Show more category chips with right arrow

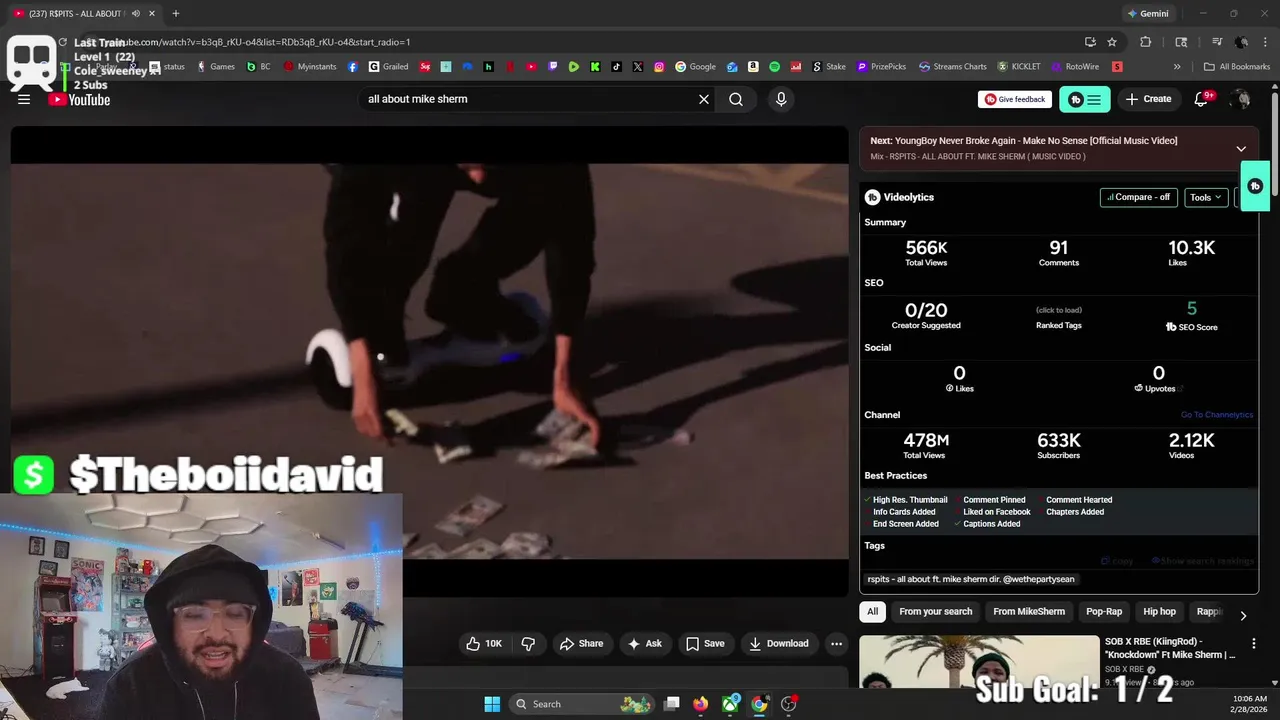point(1243,616)
